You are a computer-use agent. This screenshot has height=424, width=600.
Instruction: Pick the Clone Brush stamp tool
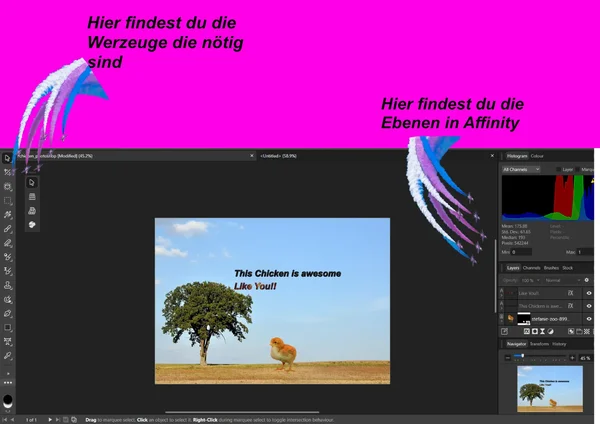pos(7,285)
